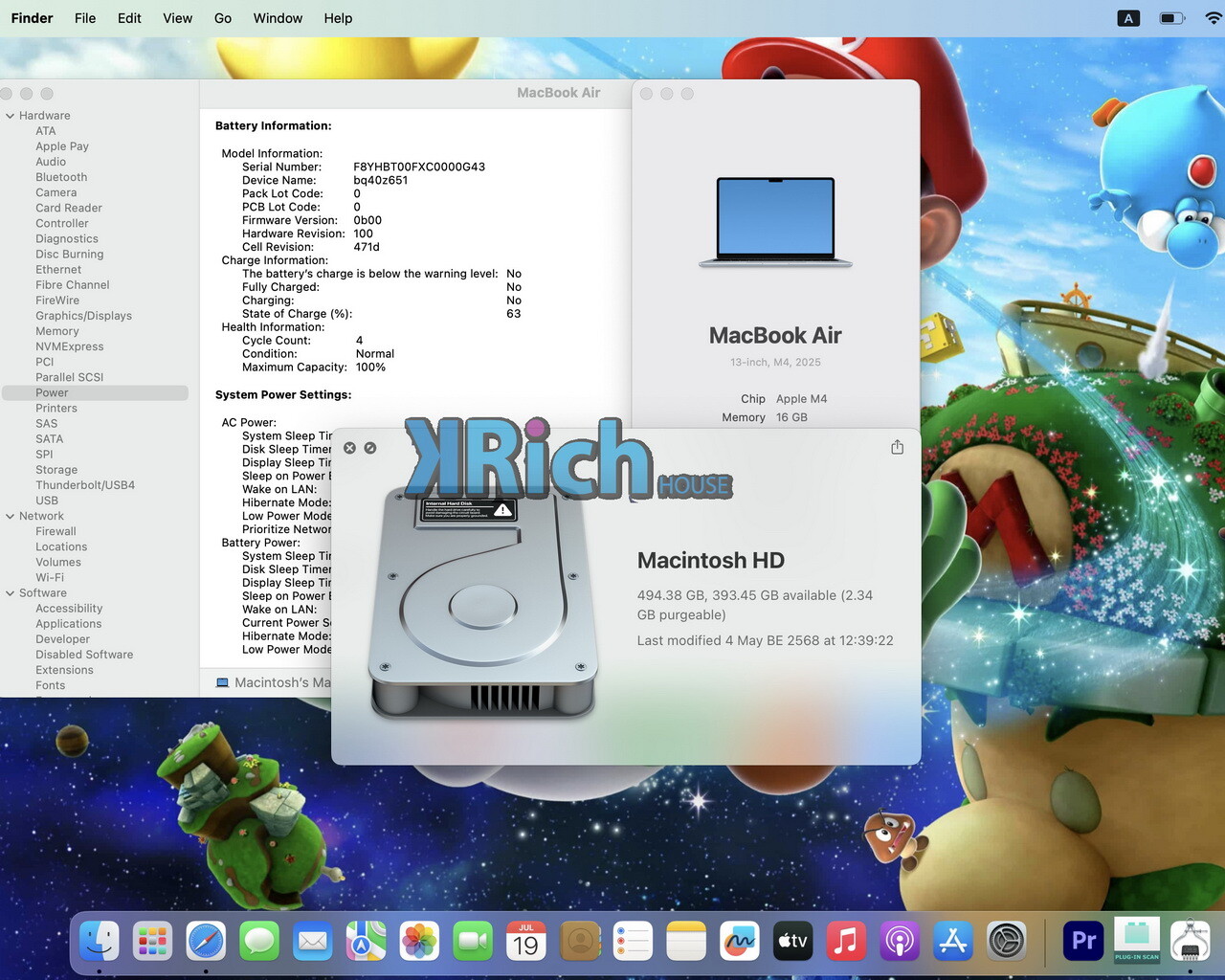Open Messages app in the Dock

(259, 942)
